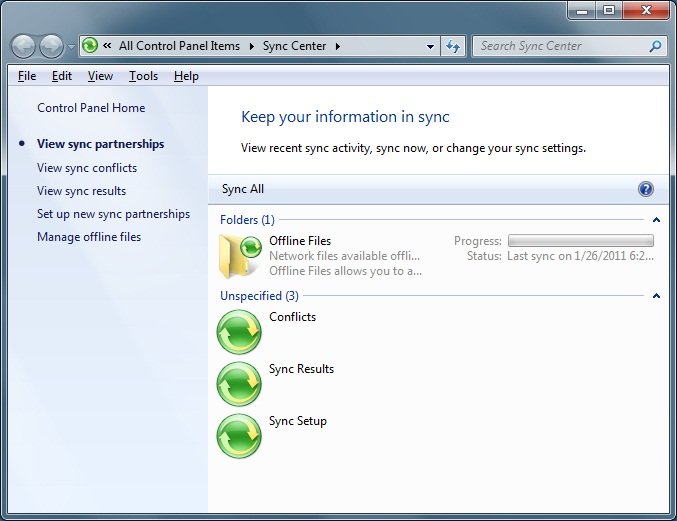This screenshot has height=521, width=677.
Task: Click the green Conflicts sync icon
Action: tap(239, 332)
